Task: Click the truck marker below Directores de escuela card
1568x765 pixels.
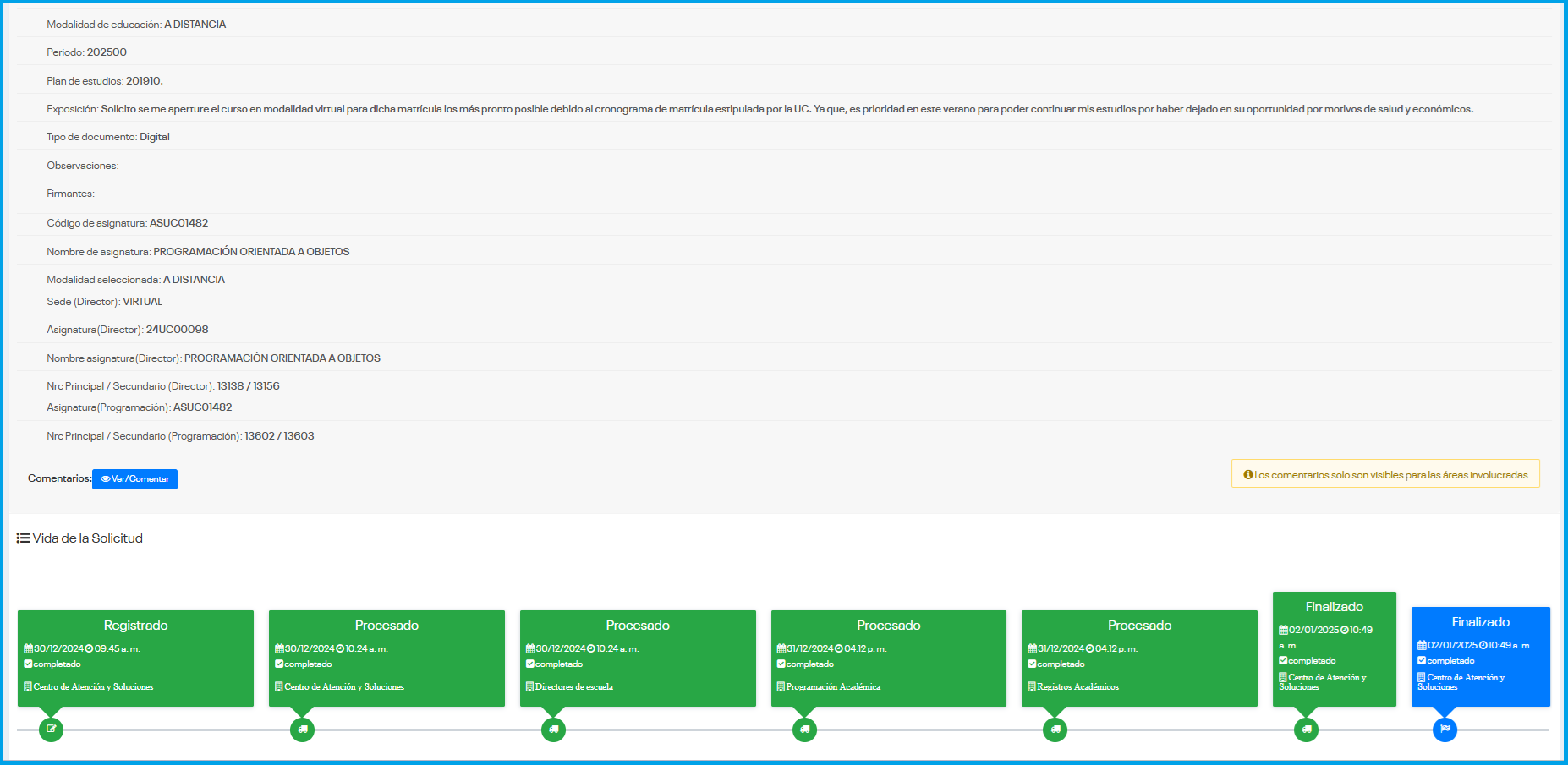Action: [x=553, y=729]
